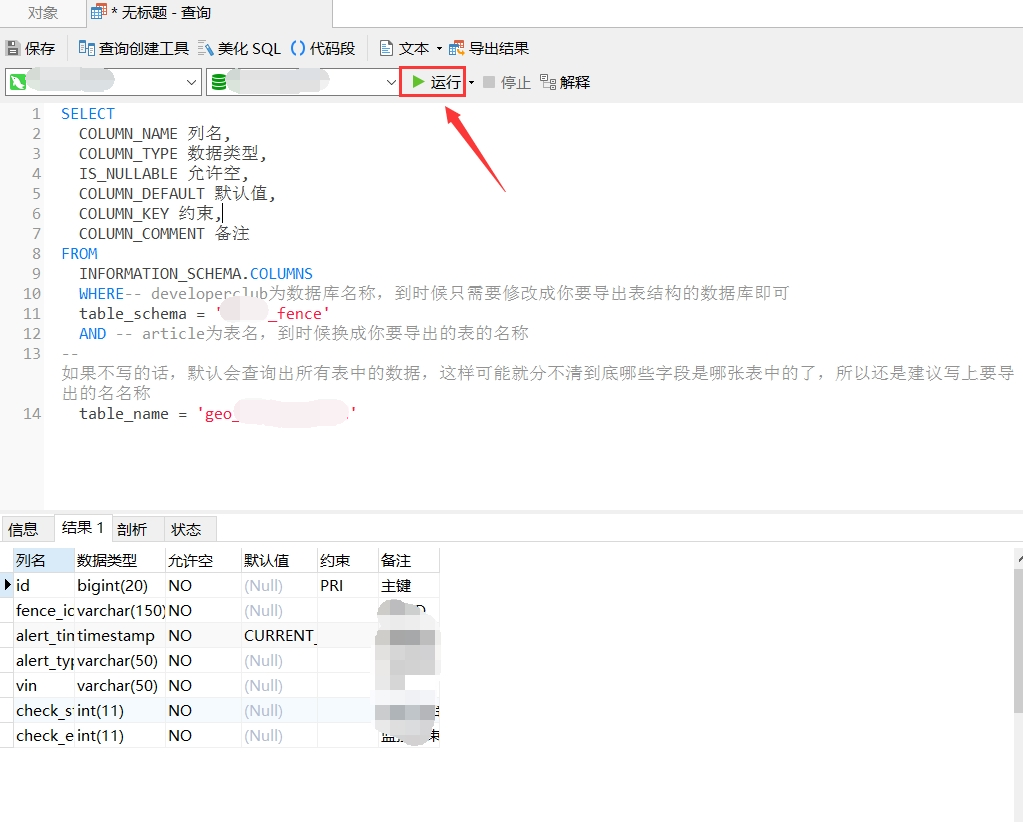Select the CURRENT_ default value cell
This screenshot has height=822, width=1023.
click(279, 635)
